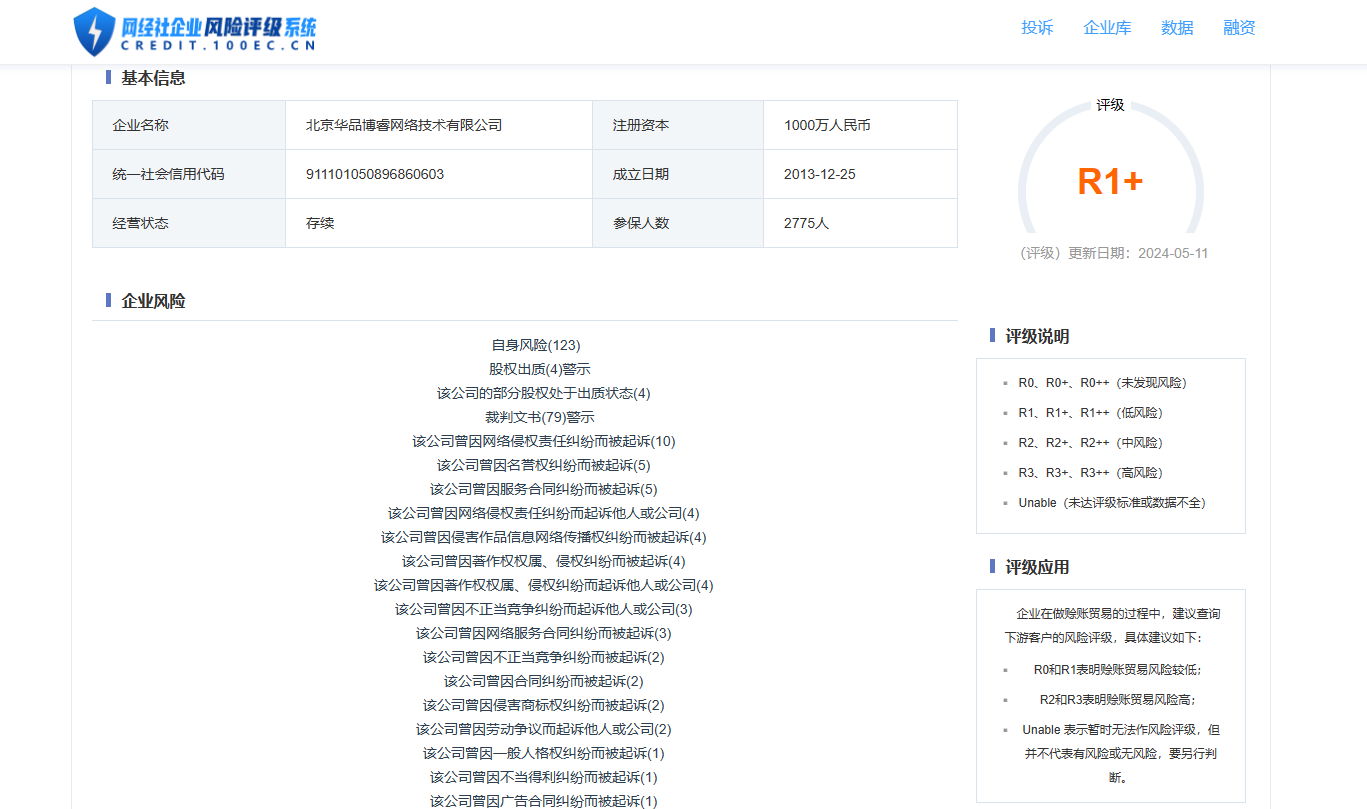Image resolution: width=1367 pixels, height=809 pixels.
Task: Click the 企业名称 label cell
Action: click(189, 125)
